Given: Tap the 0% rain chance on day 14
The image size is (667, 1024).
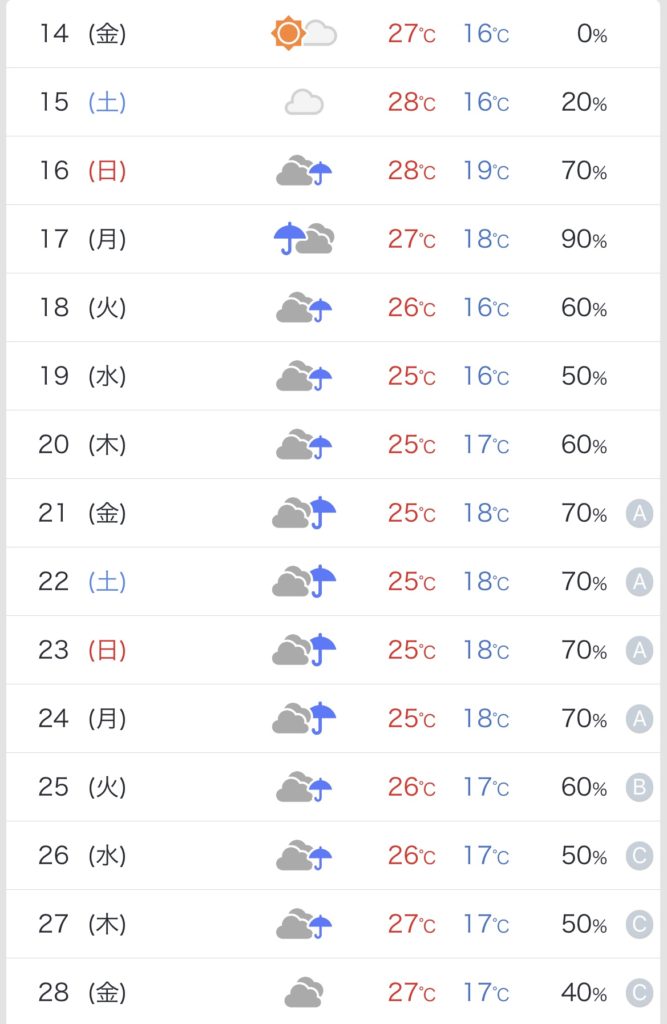Looking at the screenshot, I should click(x=592, y=33).
